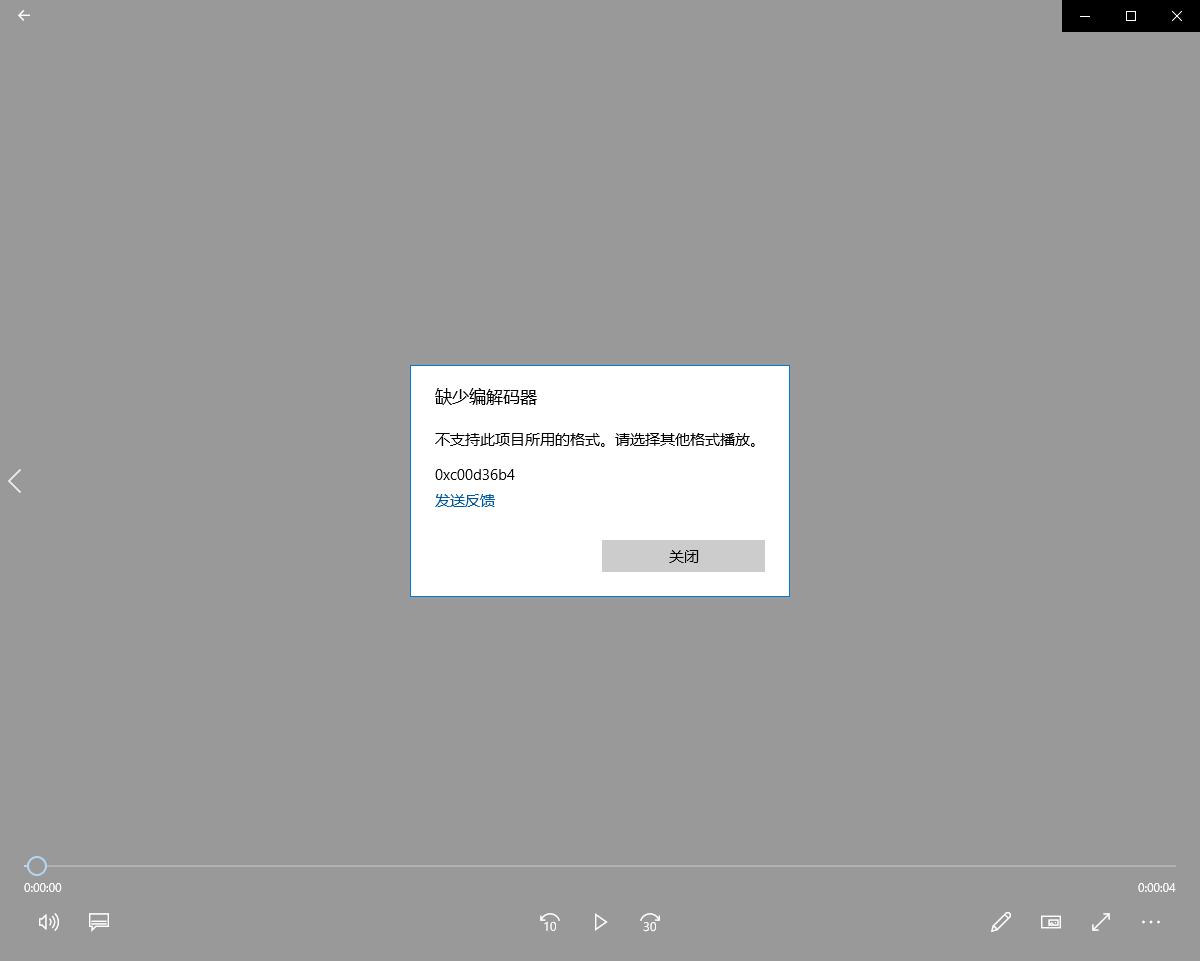This screenshot has height=961, width=1200.
Task: Click the back arrow at top left
Action: 24,16
